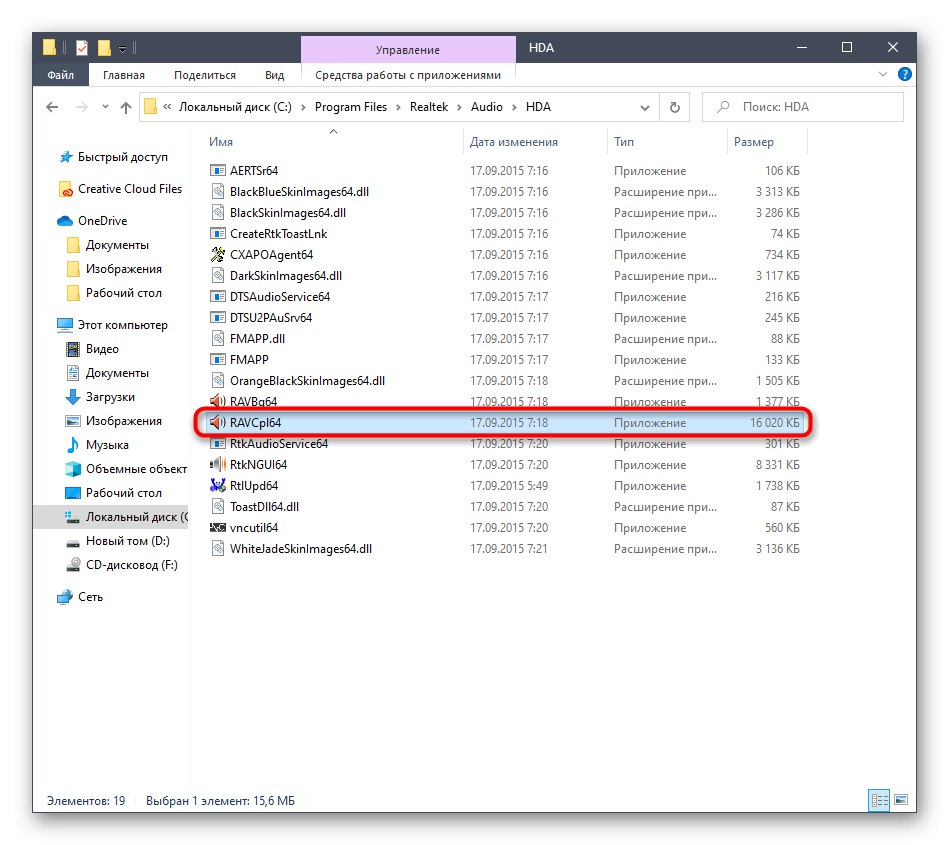Select CD-дисковод (F:) drive
This screenshot has width=949, height=845.
pyautogui.click(x=122, y=565)
